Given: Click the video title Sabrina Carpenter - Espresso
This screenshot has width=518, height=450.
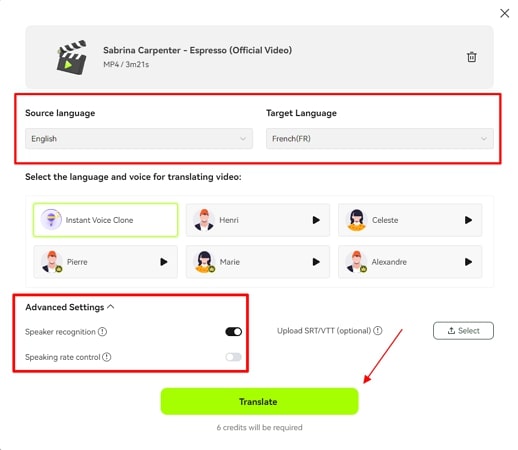Looking at the screenshot, I should tap(197, 50).
